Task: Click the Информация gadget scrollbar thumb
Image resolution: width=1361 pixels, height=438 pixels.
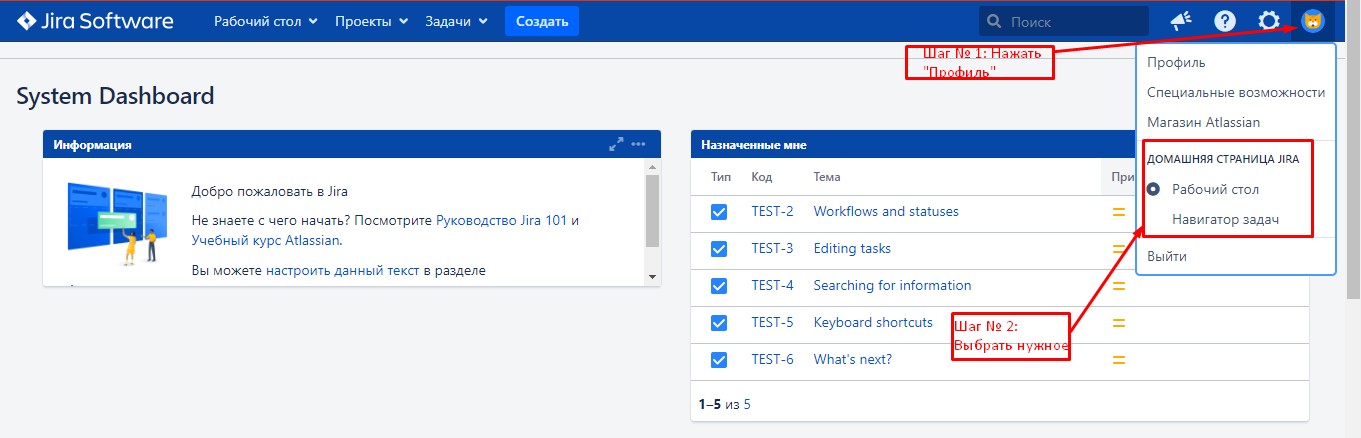Action: pyautogui.click(x=652, y=211)
